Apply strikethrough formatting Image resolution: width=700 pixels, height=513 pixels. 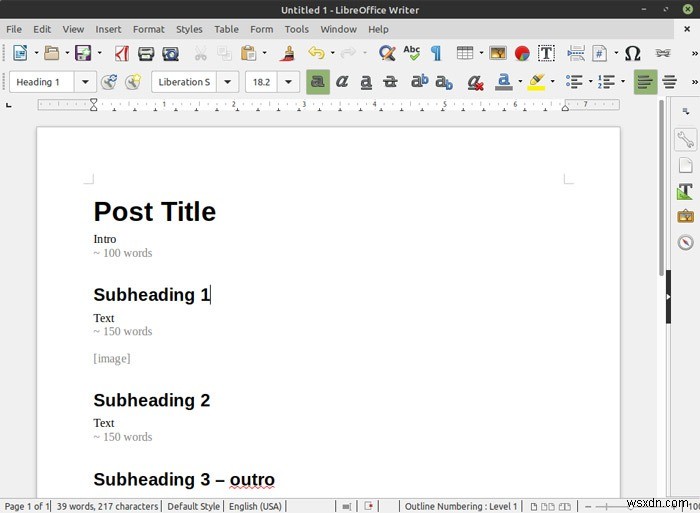(x=390, y=82)
